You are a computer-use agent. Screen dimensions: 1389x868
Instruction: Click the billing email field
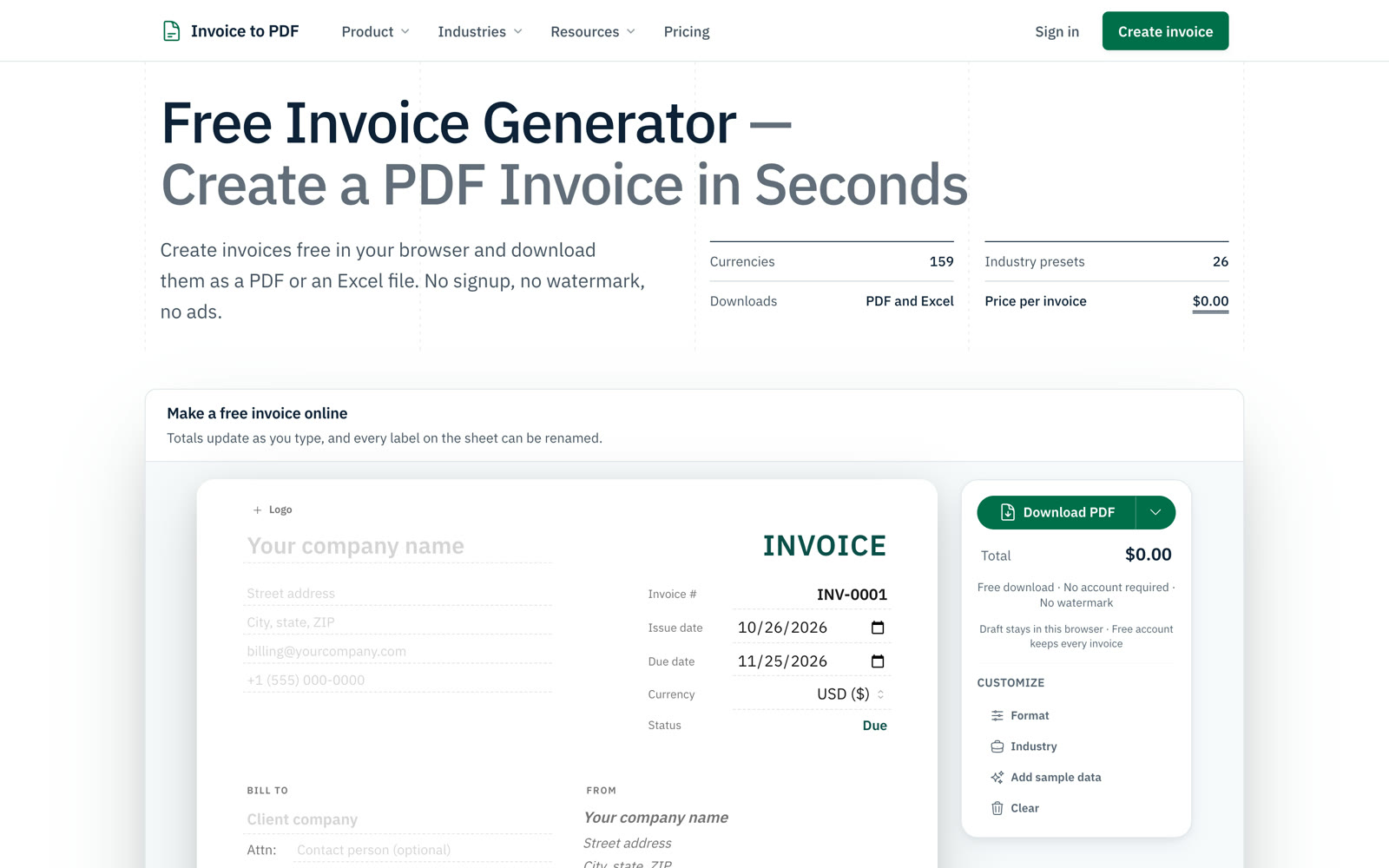398,652
